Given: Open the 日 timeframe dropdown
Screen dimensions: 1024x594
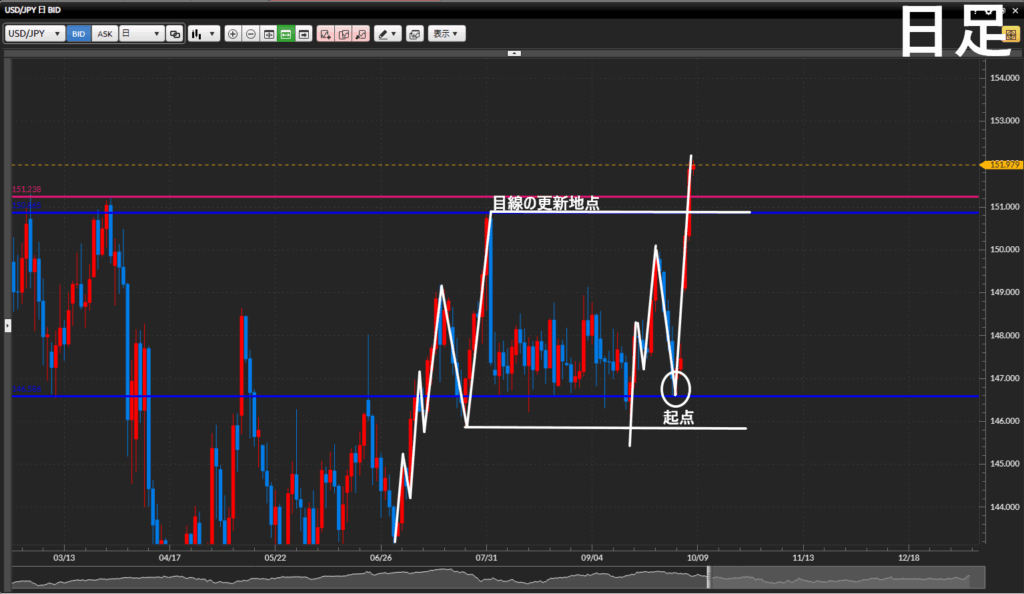Looking at the screenshot, I should pyautogui.click(x=141, y=34).
